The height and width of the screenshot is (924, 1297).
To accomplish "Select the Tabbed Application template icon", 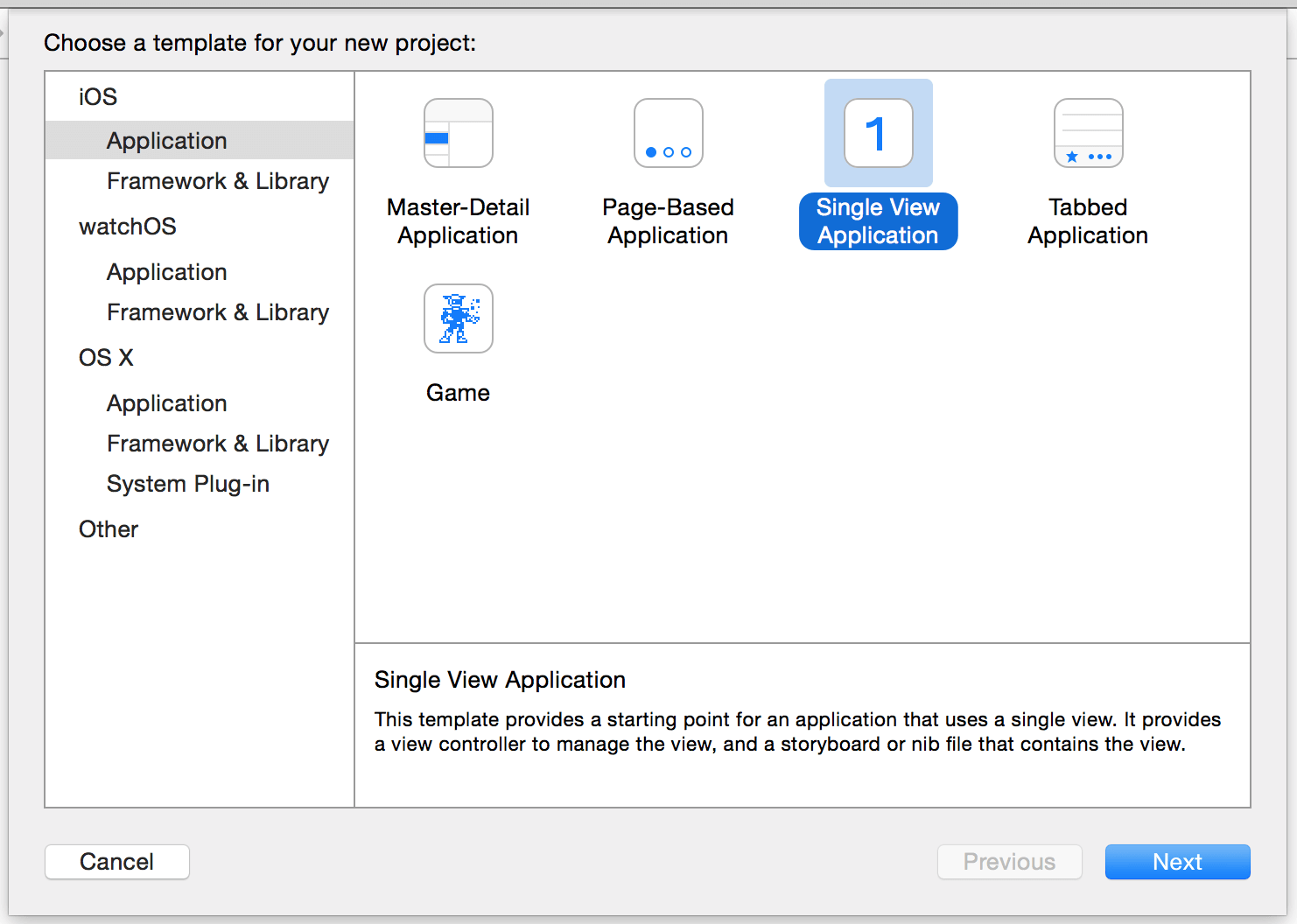I will [1089, 133].
